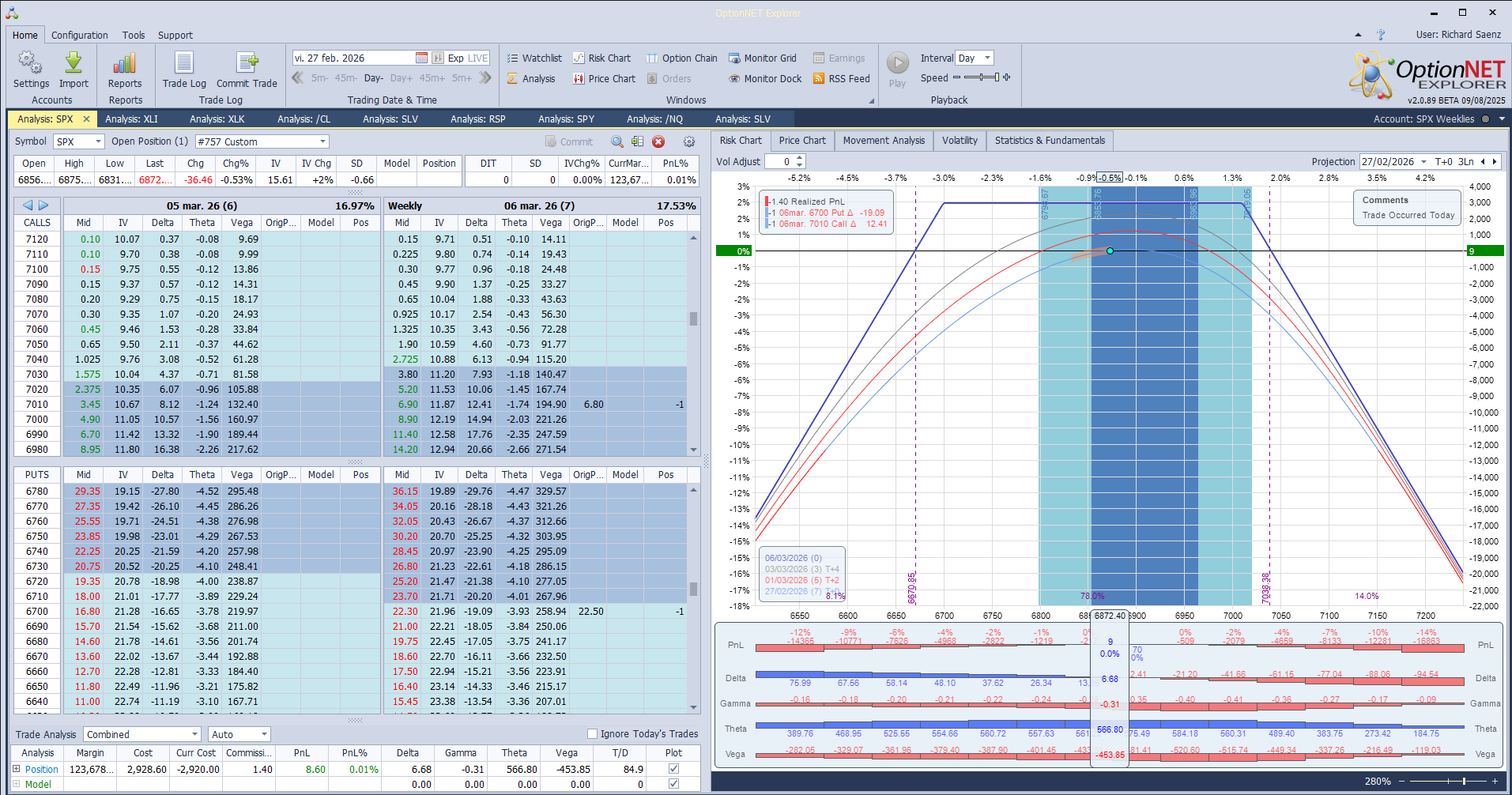
Task: Switch to the Volatility tab
Action: tap(960, 141)
